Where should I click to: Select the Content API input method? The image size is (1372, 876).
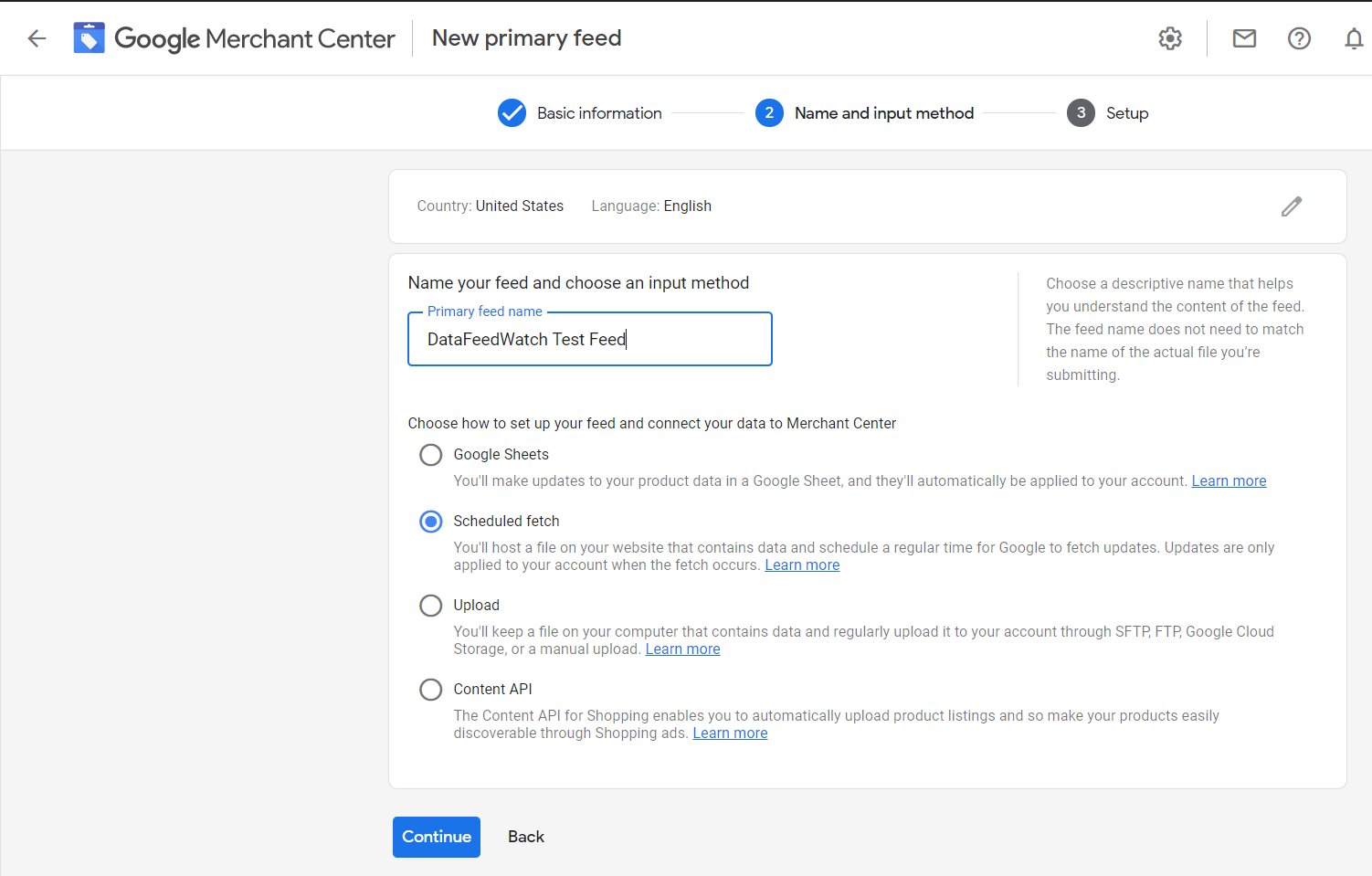(x=430, y=689)
